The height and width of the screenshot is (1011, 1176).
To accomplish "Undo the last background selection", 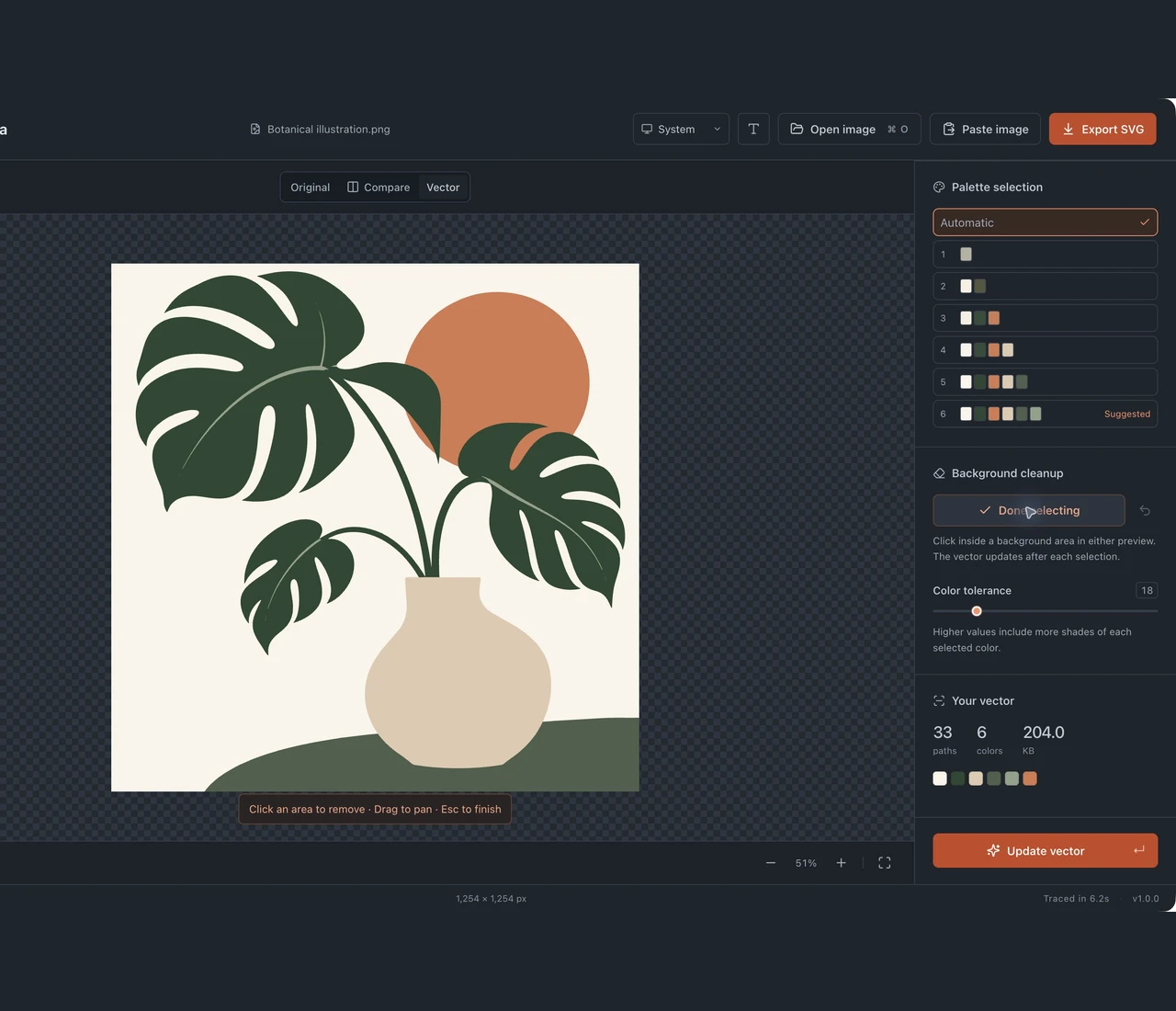I will (x=1145, y=510).
